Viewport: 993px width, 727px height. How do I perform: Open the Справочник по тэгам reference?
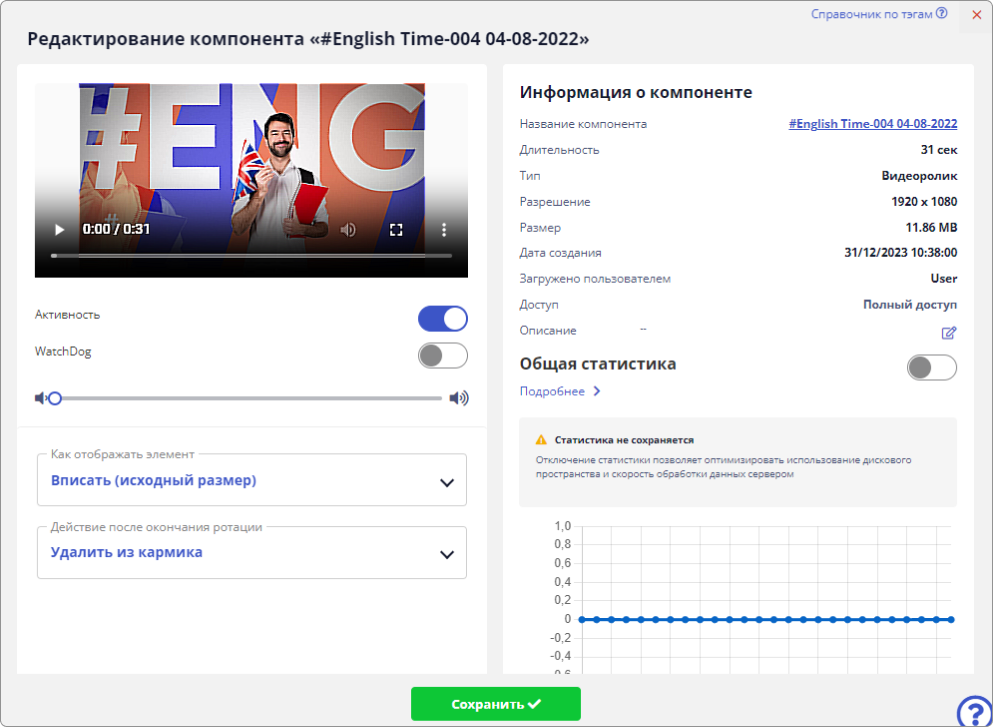coord(872,14)
